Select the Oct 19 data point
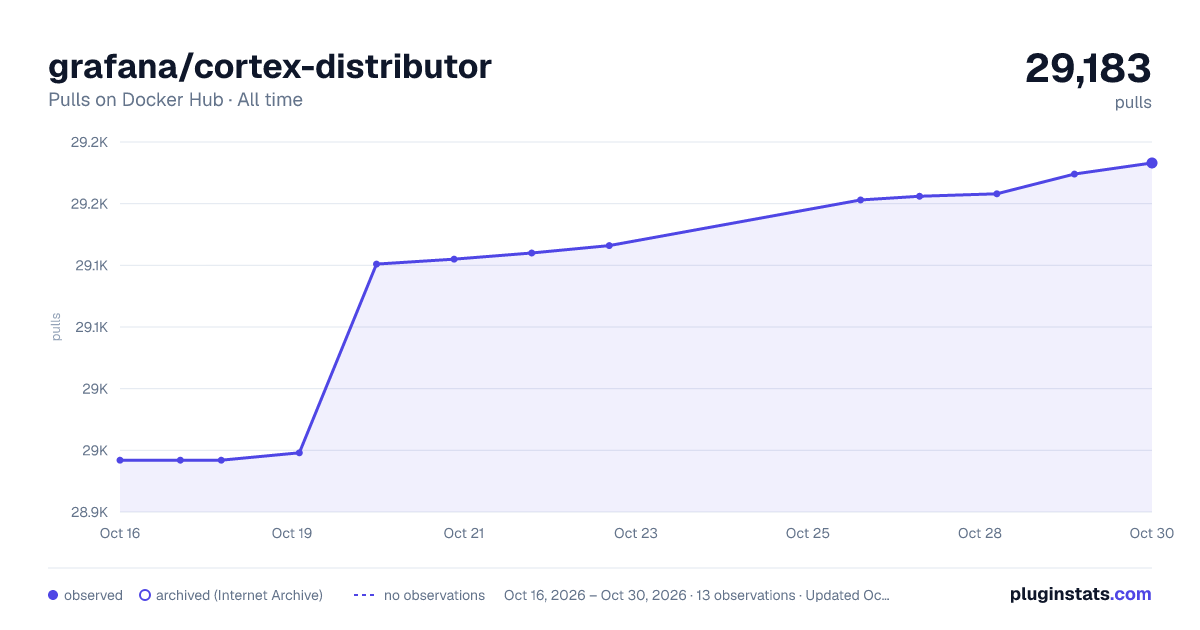This screenshot has width=1200, height=630. click(x=300, y=453)
